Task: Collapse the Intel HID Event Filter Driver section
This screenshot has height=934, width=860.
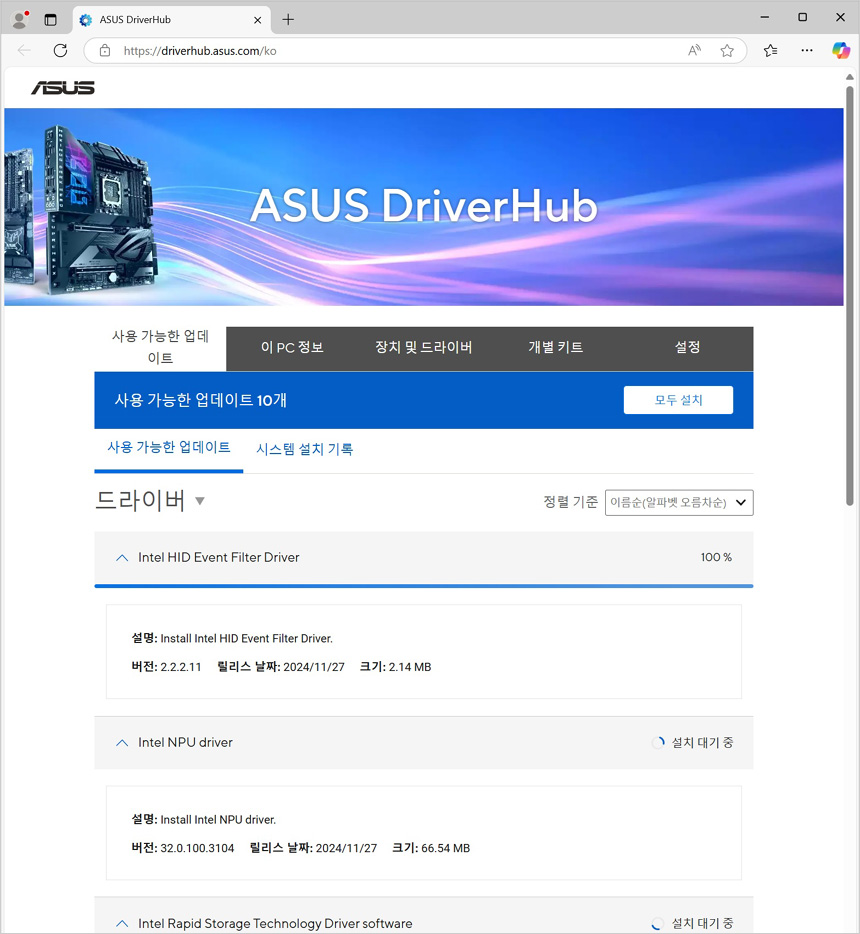Action: coord(122,557)
